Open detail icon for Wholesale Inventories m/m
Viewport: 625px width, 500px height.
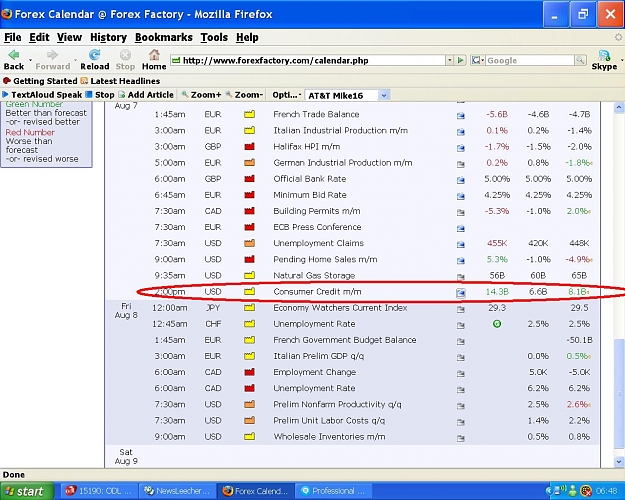(x=461, y=438)
